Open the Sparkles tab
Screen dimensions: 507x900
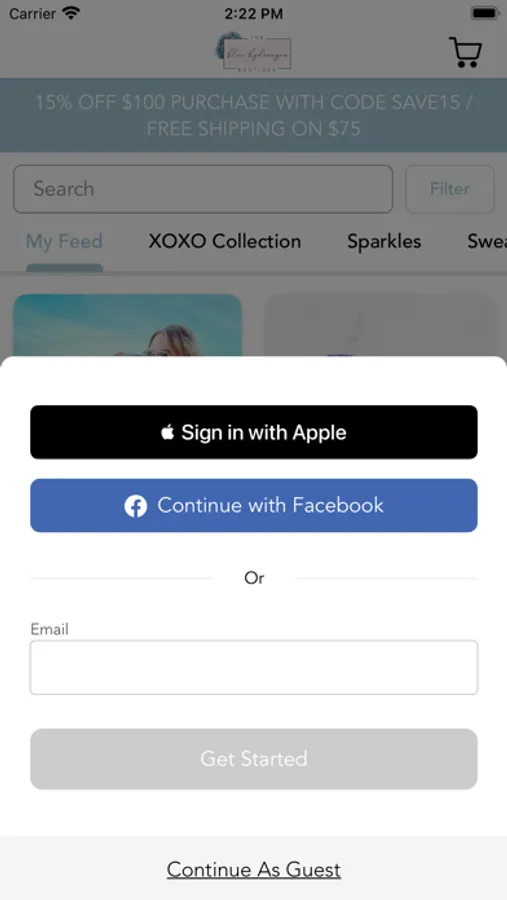[384, 241]
